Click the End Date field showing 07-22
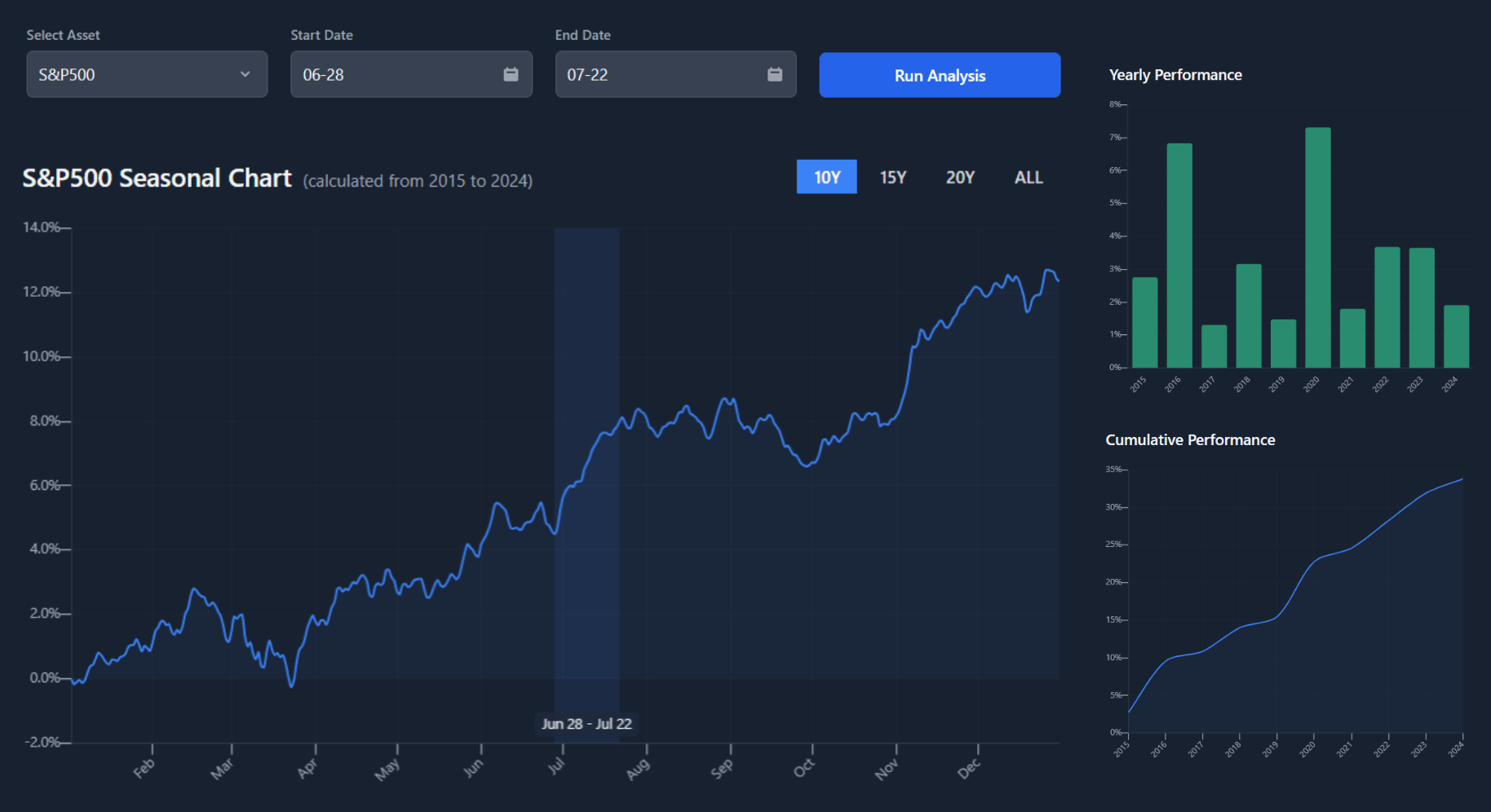This screenshot has width=1491, height=812. tap(675, 74)
